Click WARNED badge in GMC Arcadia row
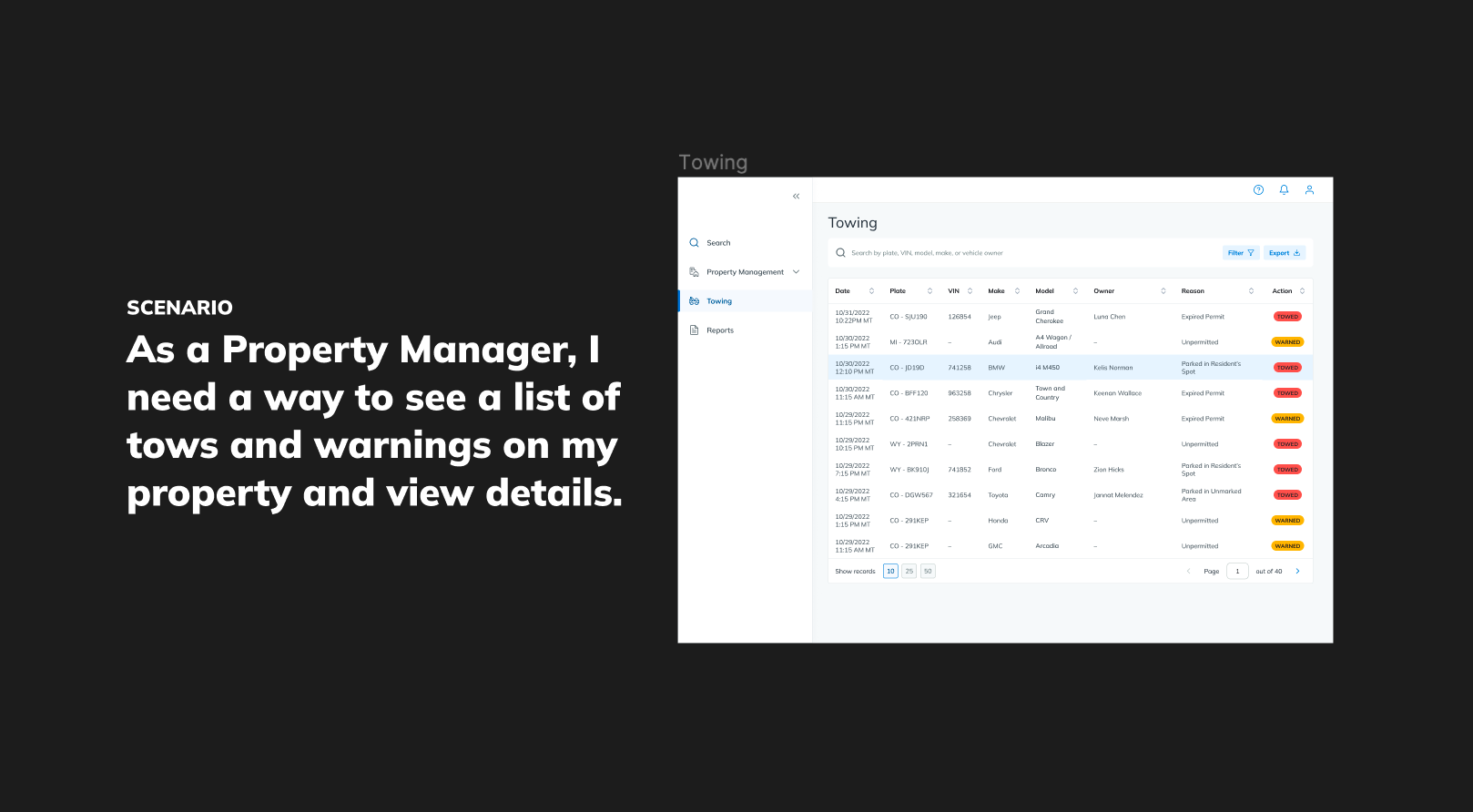 [x=1287, y=546]
